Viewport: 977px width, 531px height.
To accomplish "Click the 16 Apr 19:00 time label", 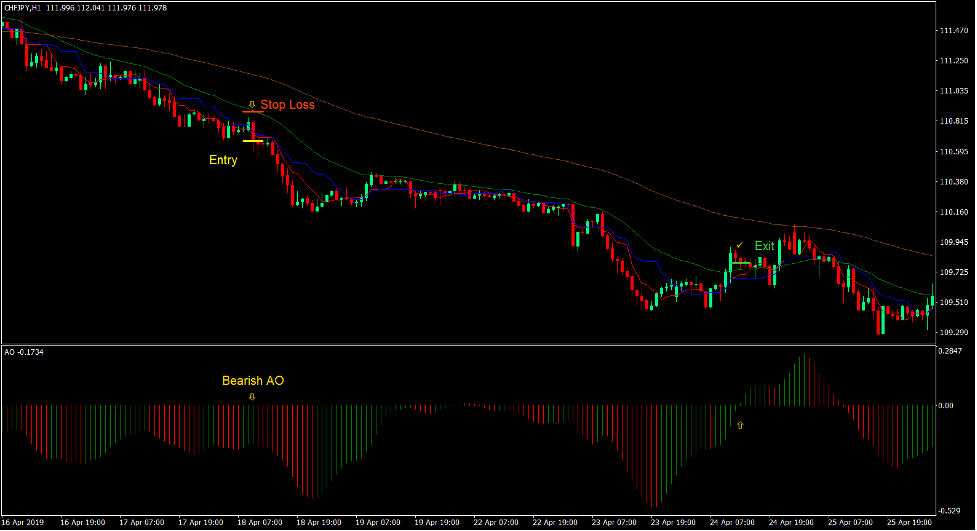I will [x=83, y=522].
